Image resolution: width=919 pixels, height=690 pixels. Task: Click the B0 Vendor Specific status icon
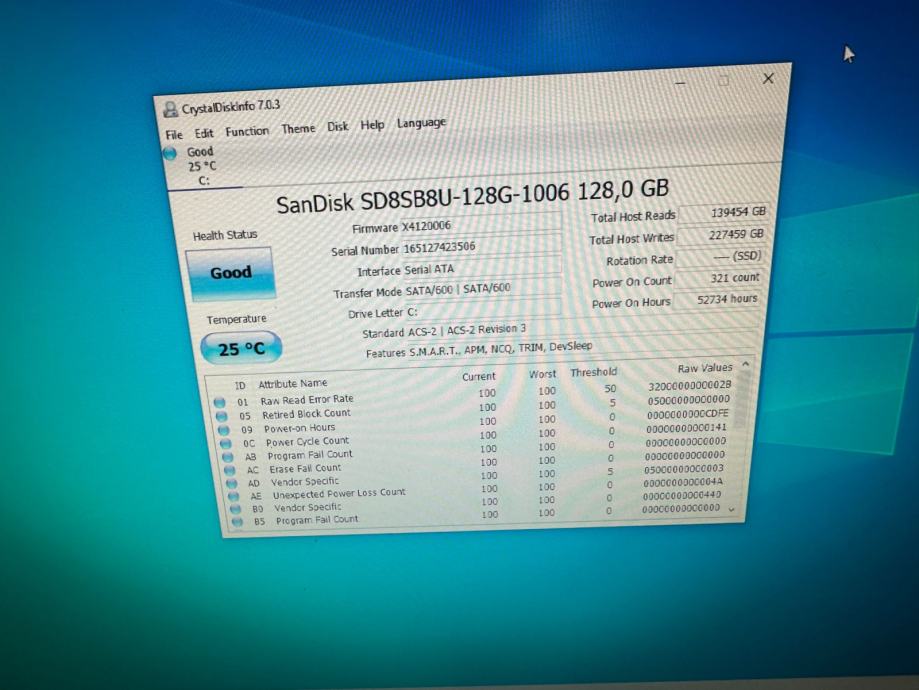236,509
